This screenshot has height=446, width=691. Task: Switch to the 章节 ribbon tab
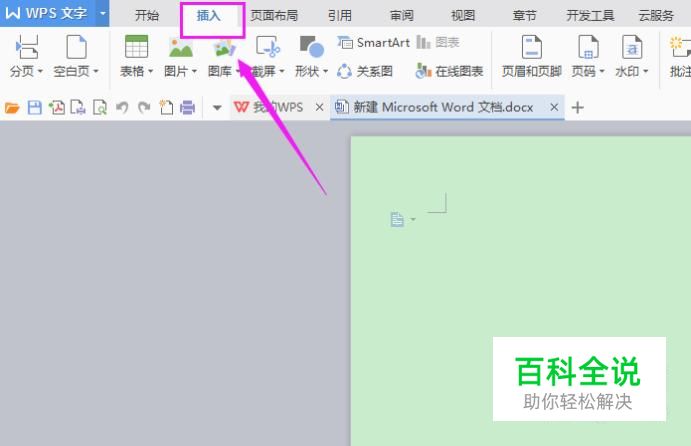[524, 15]
